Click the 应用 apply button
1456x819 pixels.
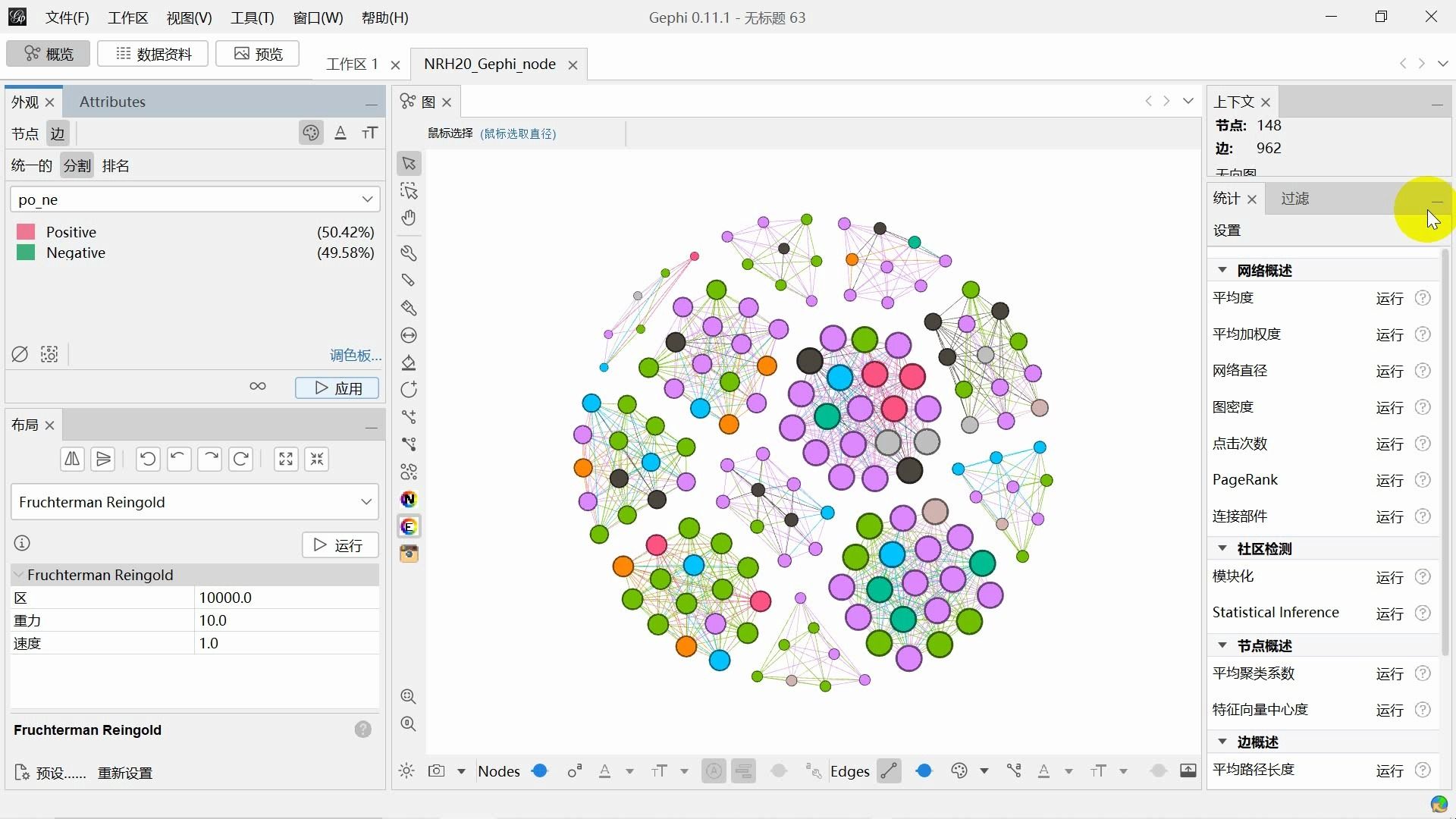337,388
